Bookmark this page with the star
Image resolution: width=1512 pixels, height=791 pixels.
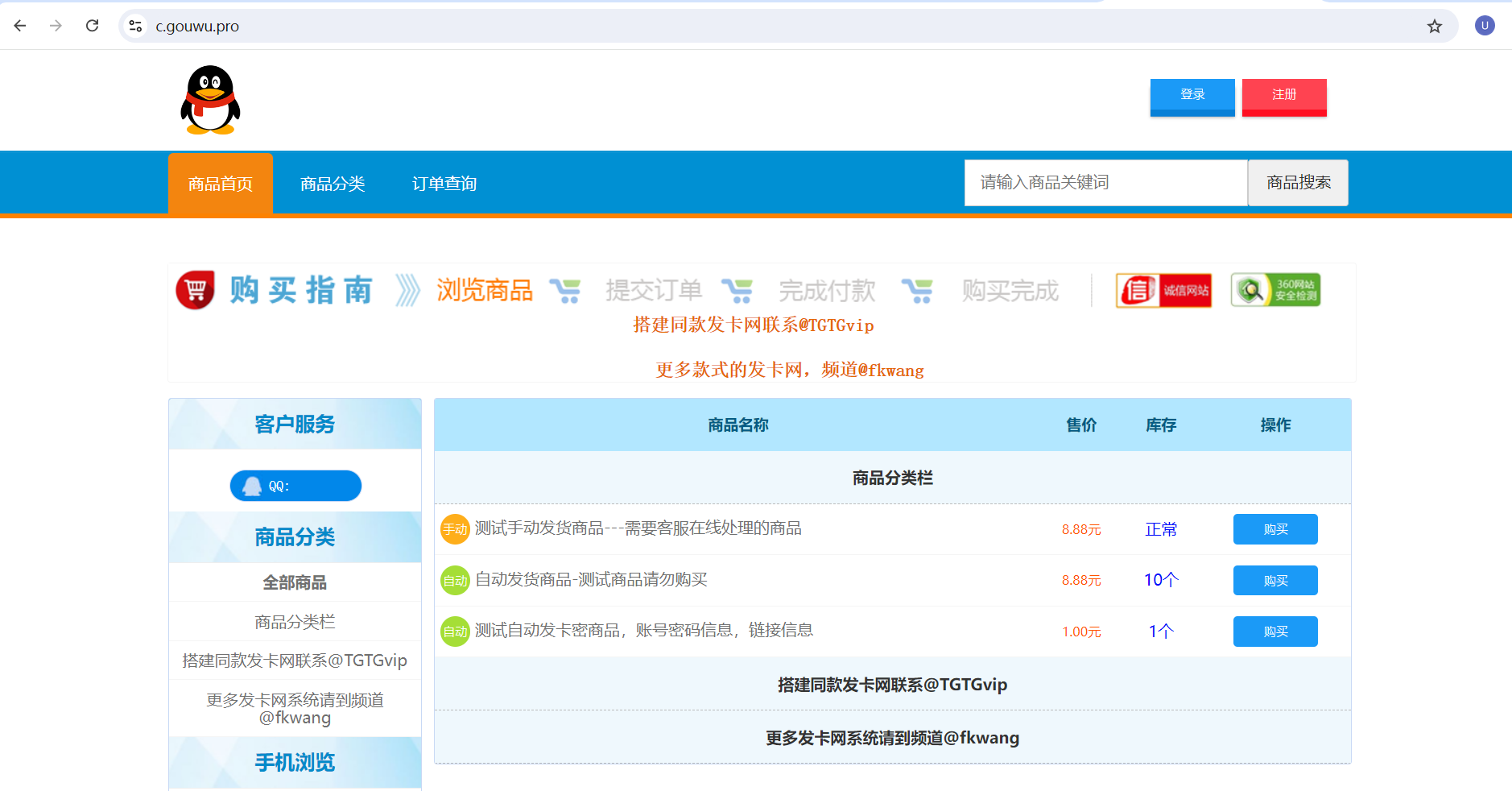pos(1435,26)
